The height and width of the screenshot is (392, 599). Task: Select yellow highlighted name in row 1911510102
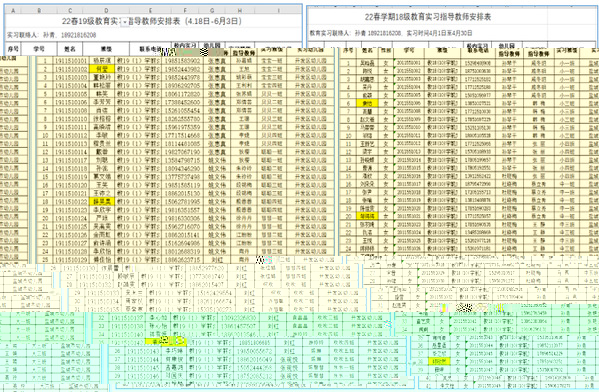(x=102, y=69)
